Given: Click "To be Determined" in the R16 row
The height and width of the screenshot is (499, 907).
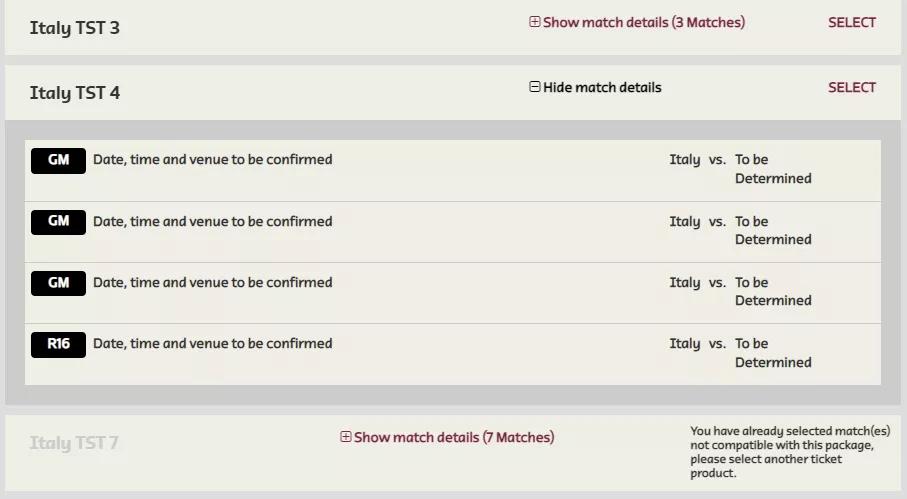Looking at the screenshot, I should pos(772,353).
